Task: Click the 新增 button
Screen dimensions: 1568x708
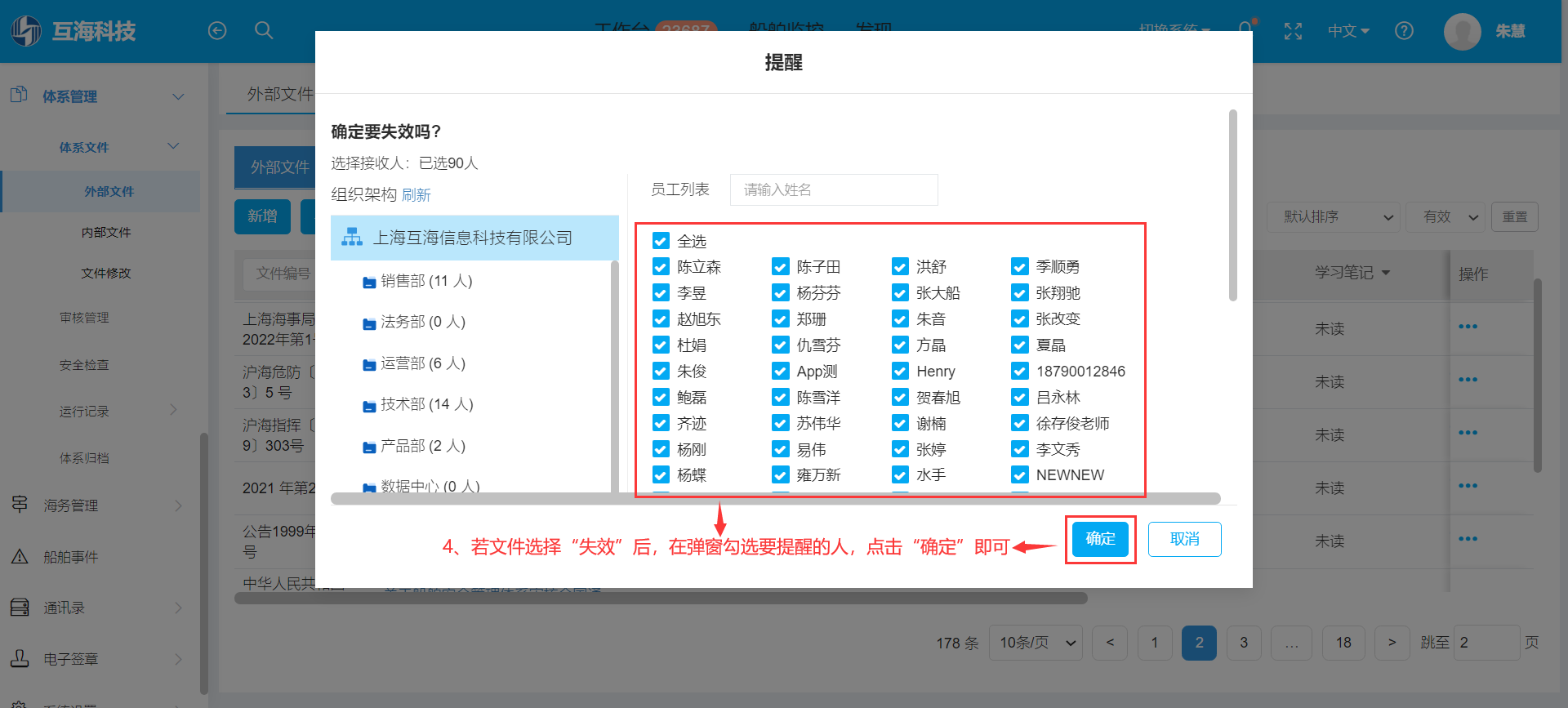Action: pos(262,216)
